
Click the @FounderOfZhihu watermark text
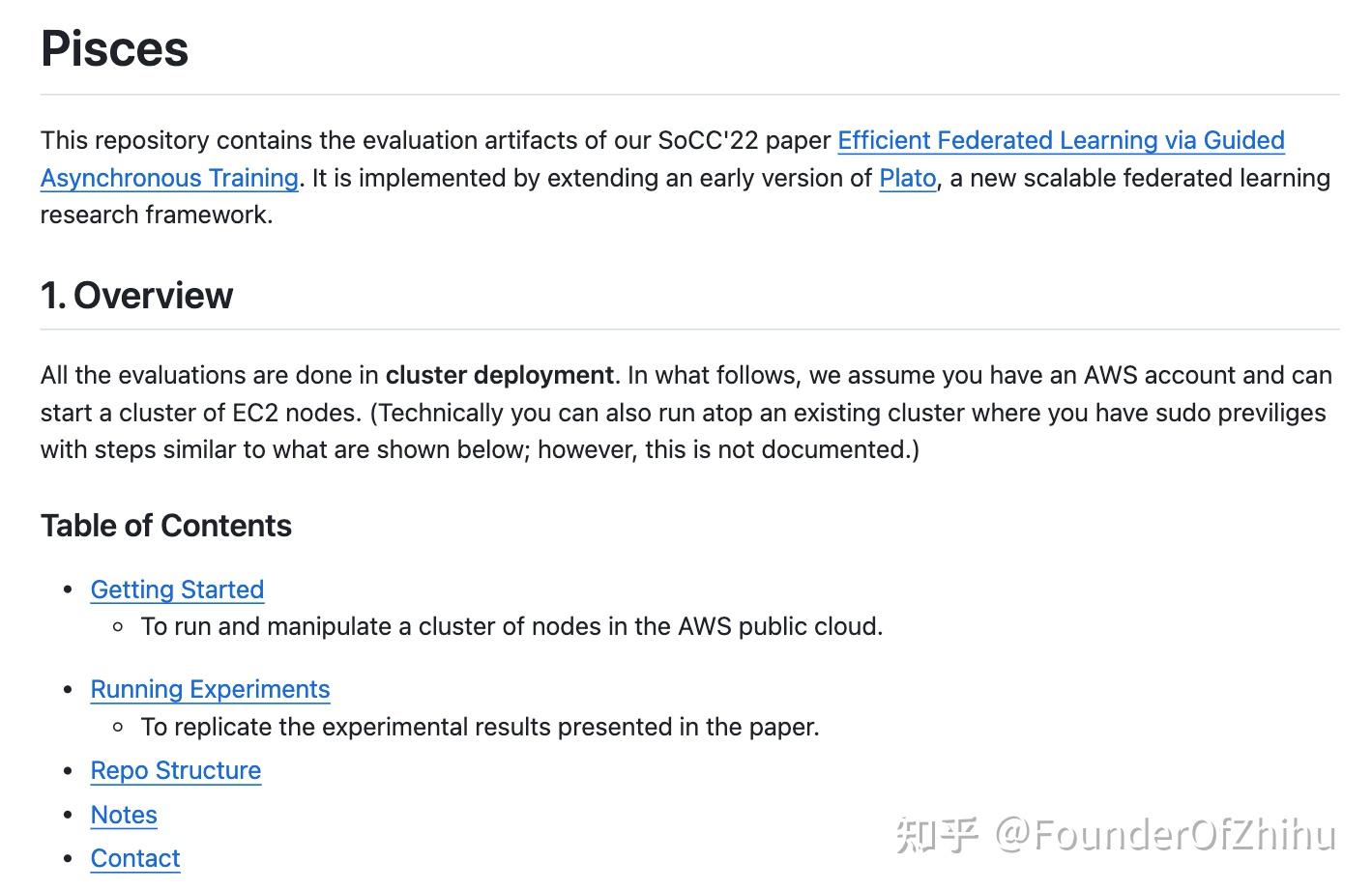(1166, 835)
